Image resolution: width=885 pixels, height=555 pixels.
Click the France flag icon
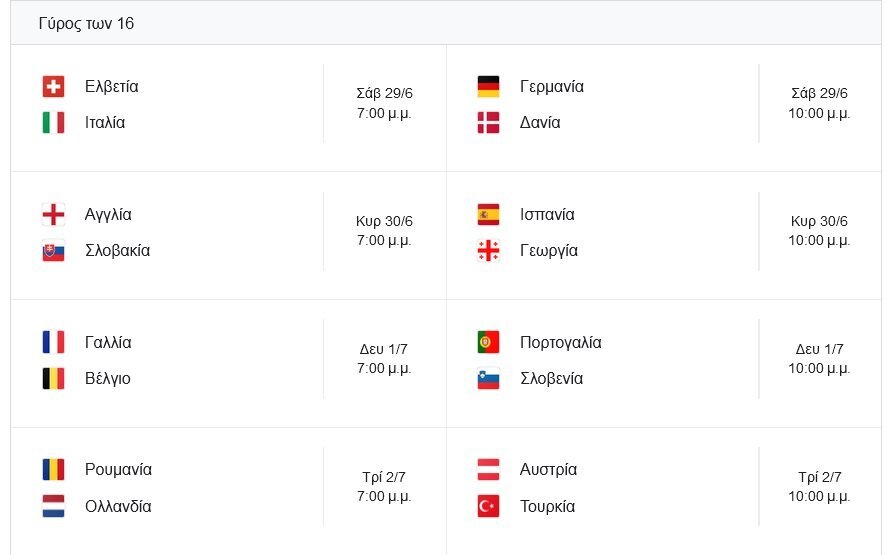coord(54,343)
